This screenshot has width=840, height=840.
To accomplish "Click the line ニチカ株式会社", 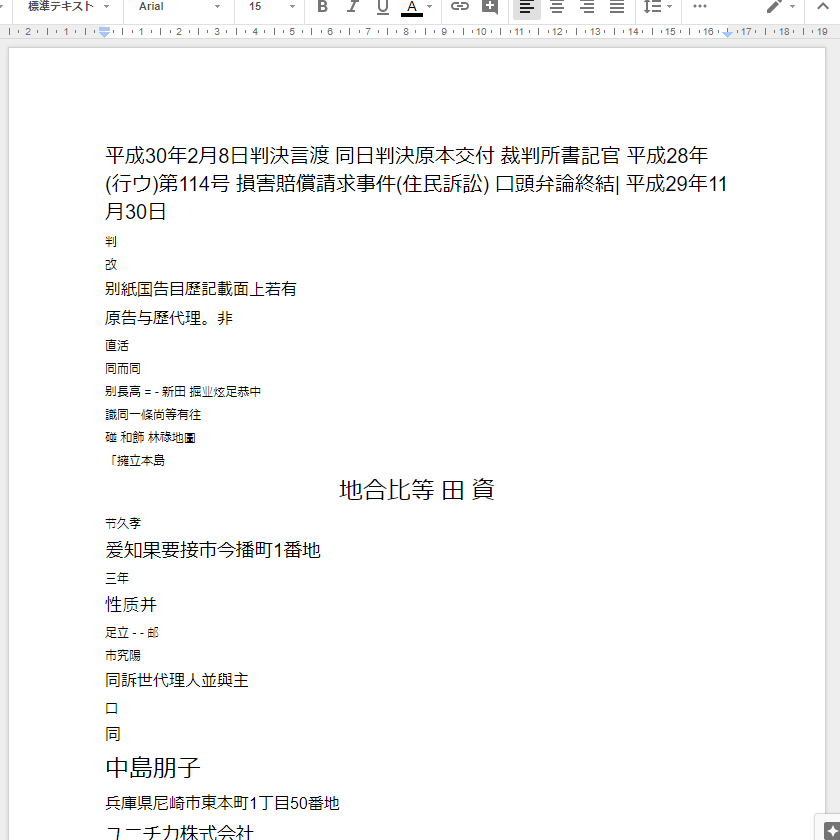I will (179, 832).
